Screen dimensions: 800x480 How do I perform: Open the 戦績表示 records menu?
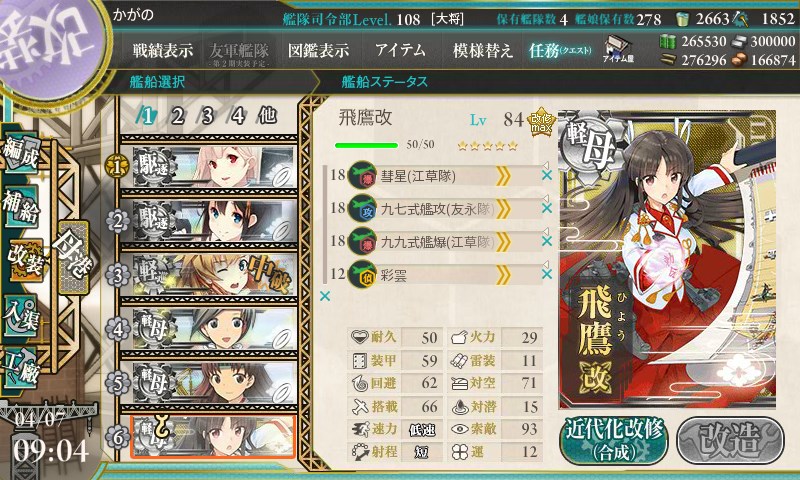[x=163, y=50]
